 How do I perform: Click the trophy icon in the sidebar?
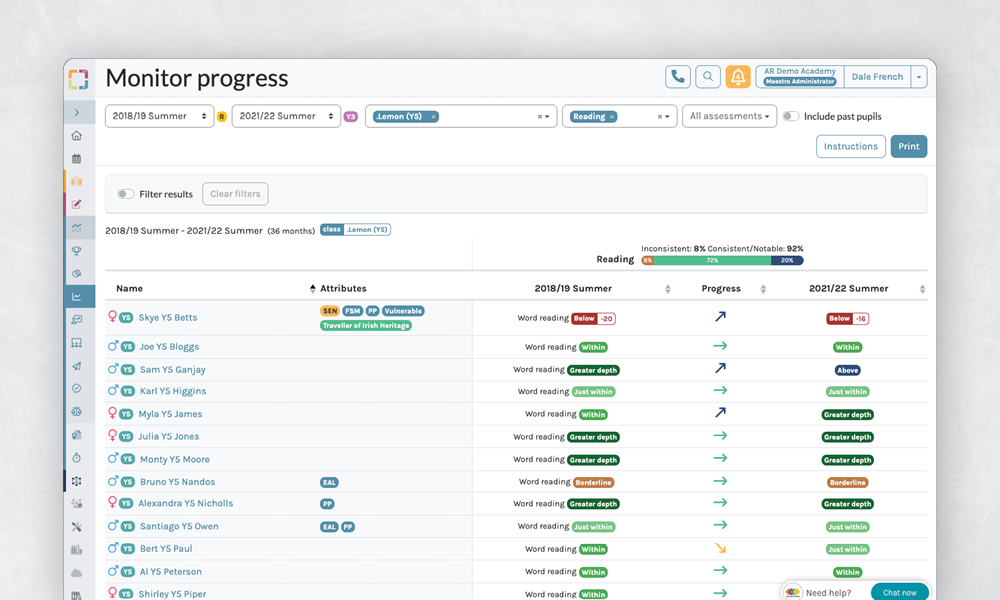point(77,250)
